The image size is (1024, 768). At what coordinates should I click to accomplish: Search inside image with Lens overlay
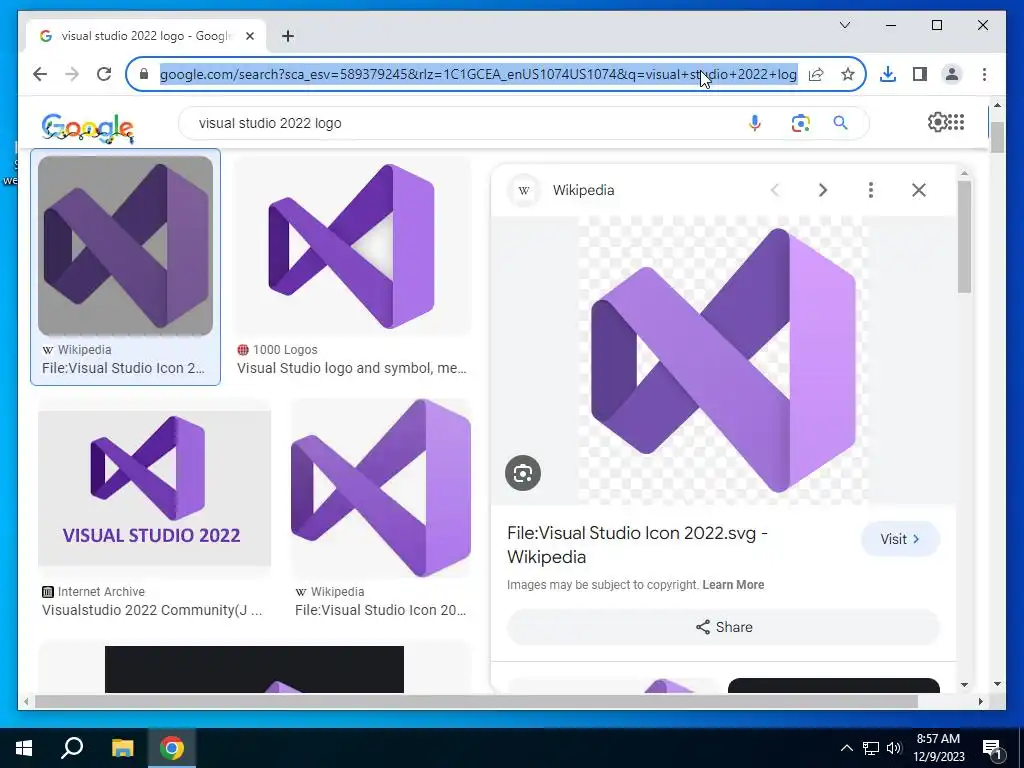coord(522,473)
